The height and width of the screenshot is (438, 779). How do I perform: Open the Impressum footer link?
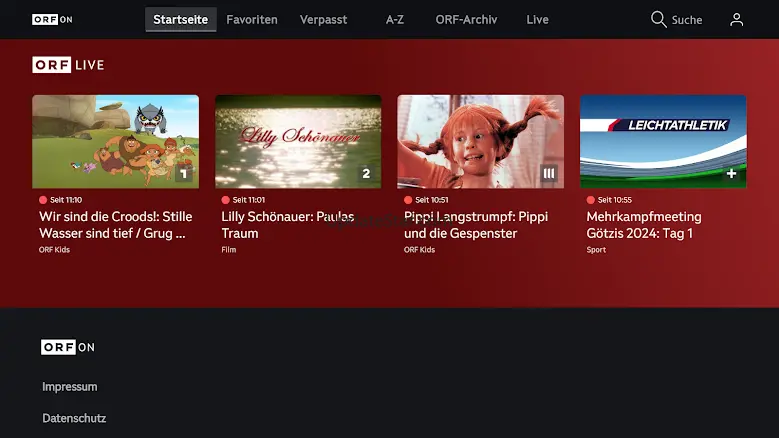[x=70, y=386]
